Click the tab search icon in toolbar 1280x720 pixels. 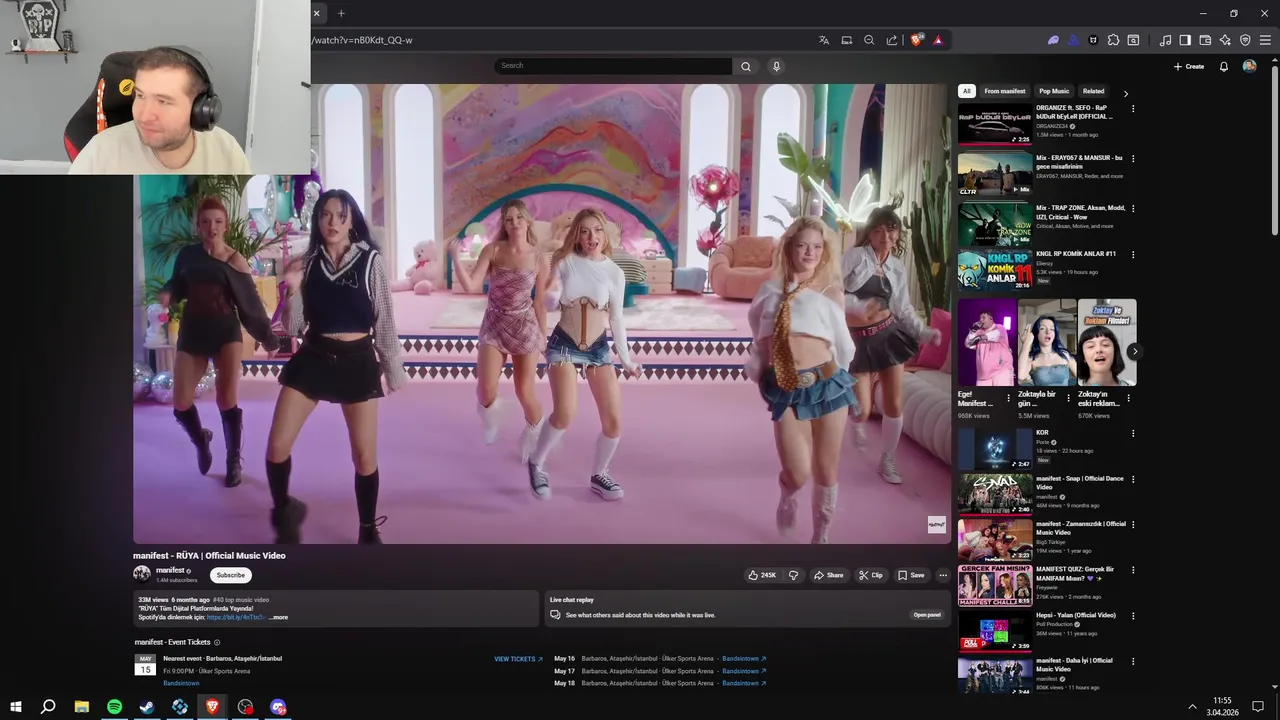[x=1133, y=40]
